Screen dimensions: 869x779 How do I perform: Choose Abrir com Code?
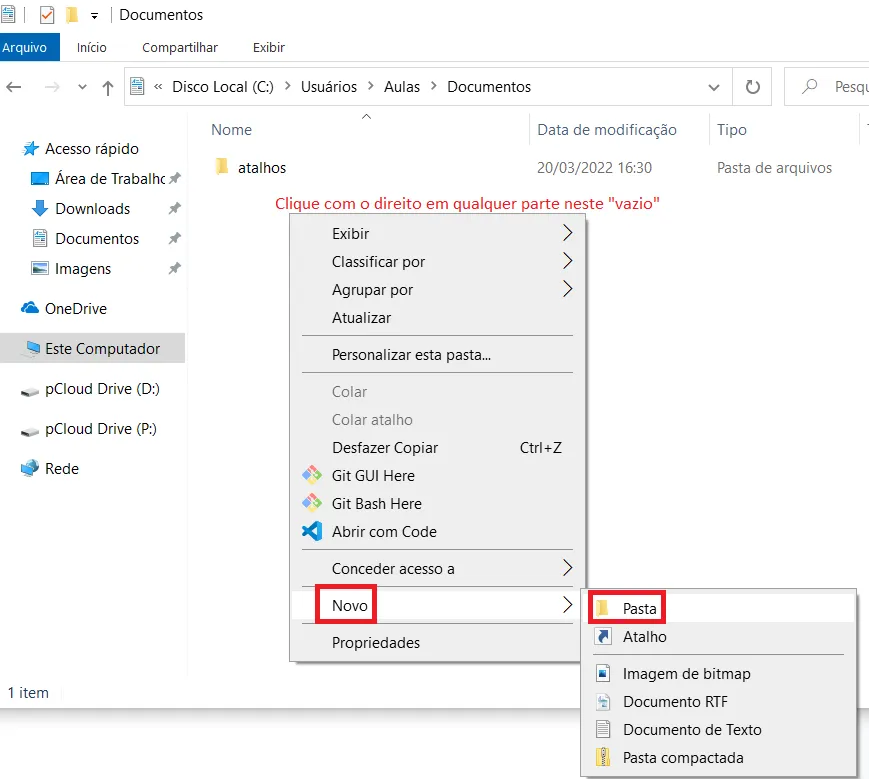click(x=438, y=532)
